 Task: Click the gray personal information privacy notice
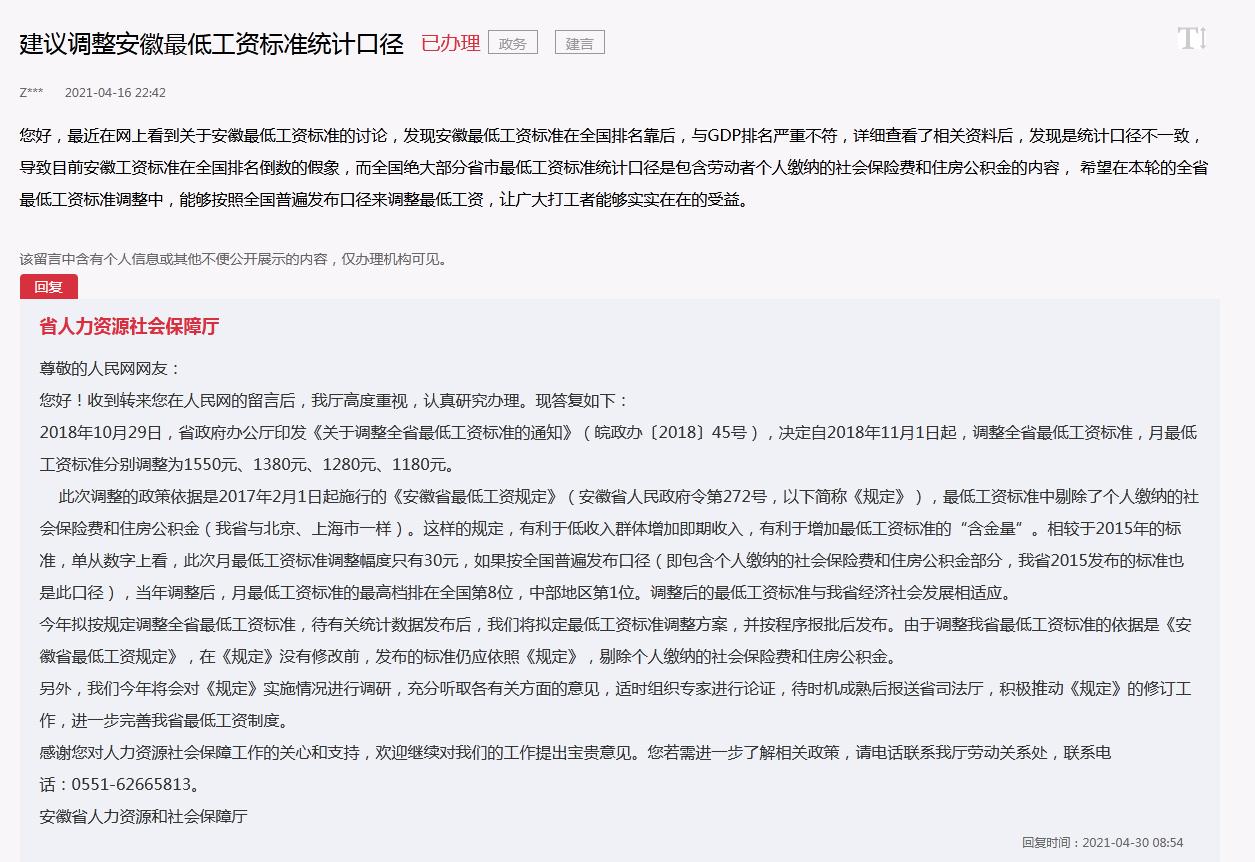(x=233, y=259)
